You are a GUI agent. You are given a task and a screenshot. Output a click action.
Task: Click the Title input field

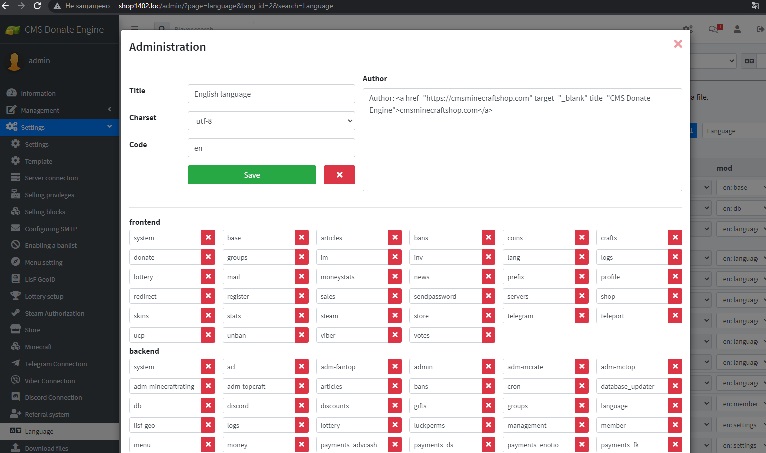coord(271,94)
